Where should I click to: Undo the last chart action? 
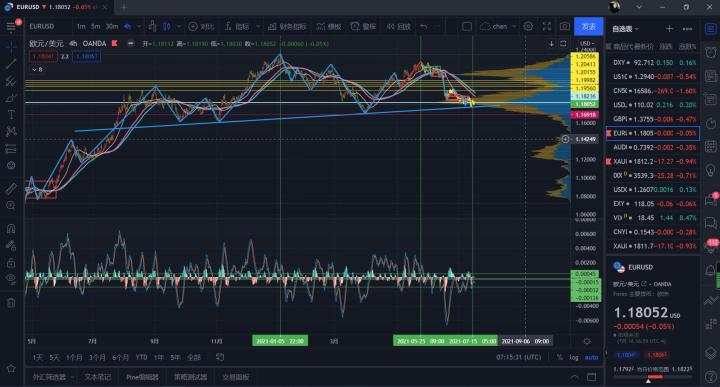click(424, 27)
